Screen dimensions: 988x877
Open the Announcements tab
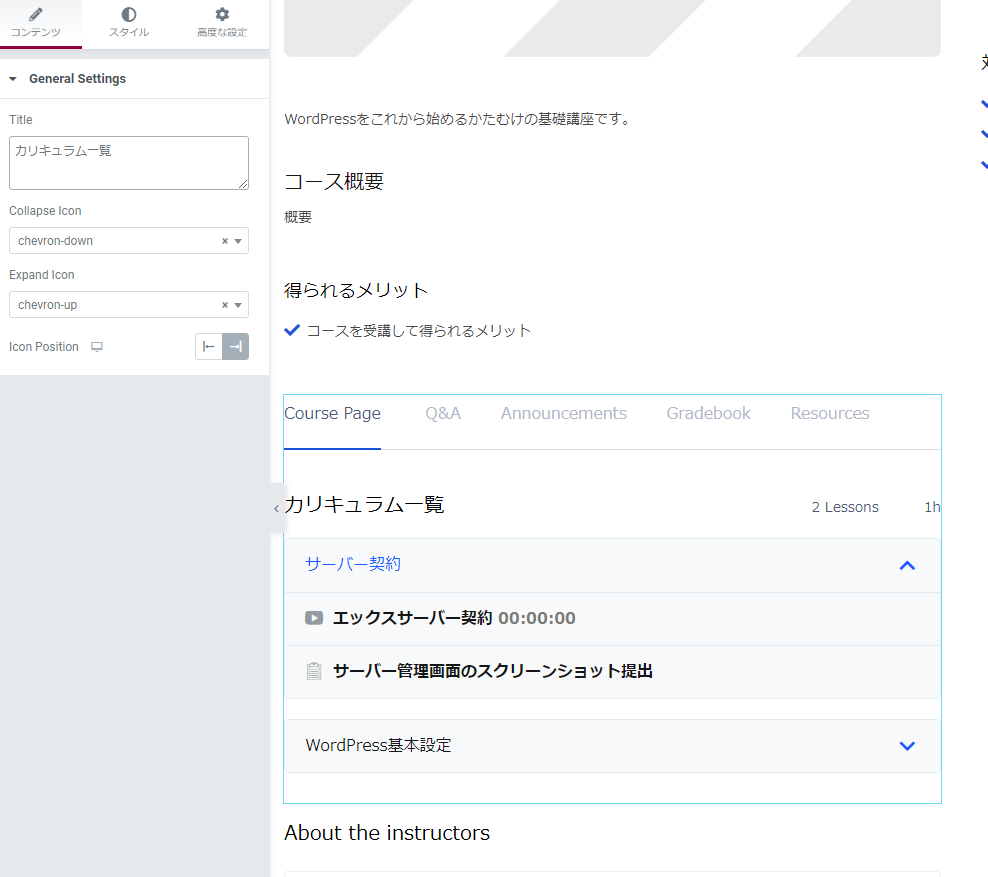(x=563, y=413)
